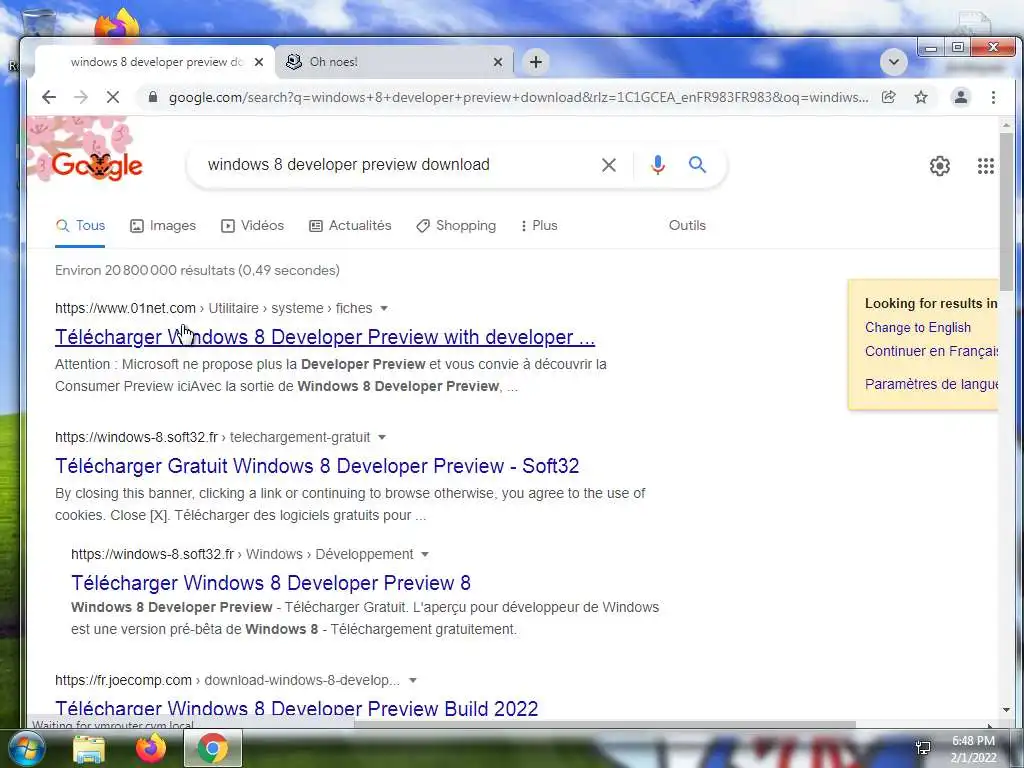Choose Change to English
The height and width of the screenshot is (768, 1024).
coord(918,328)
